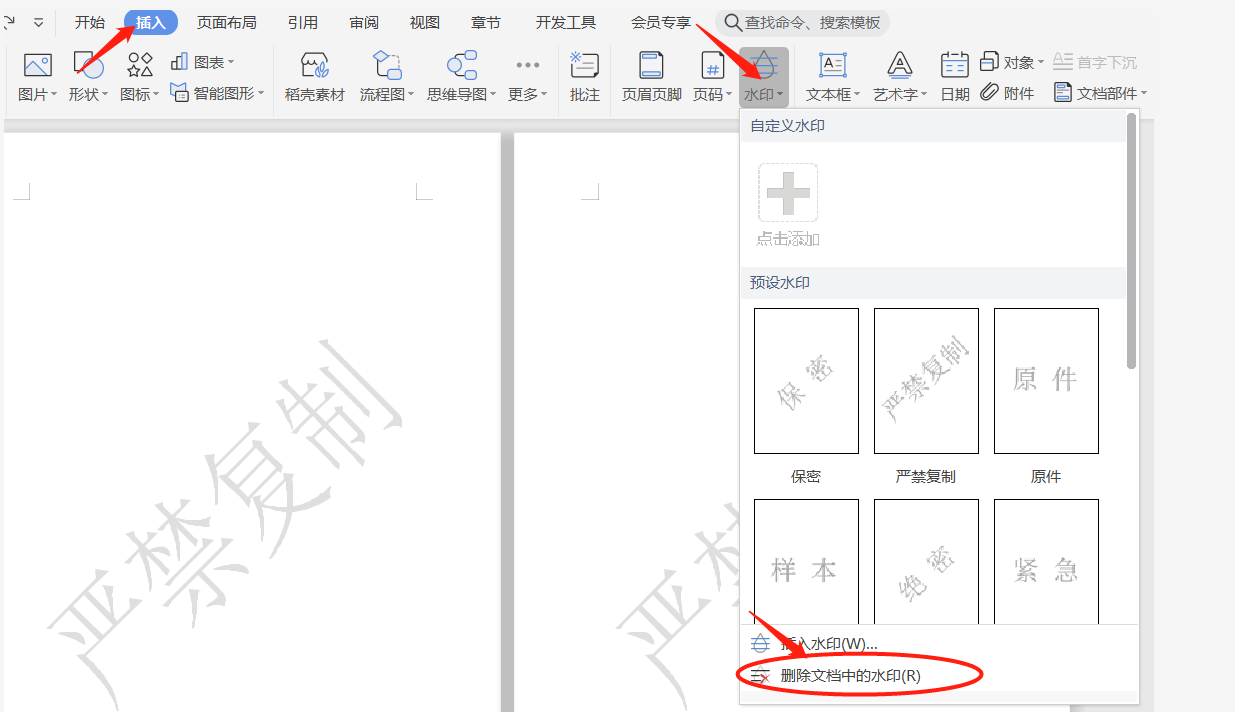The width and height of the screenshot is (1235, 712).
Task: Click 点击添加 custom watermark button
Action: [788, 205]
